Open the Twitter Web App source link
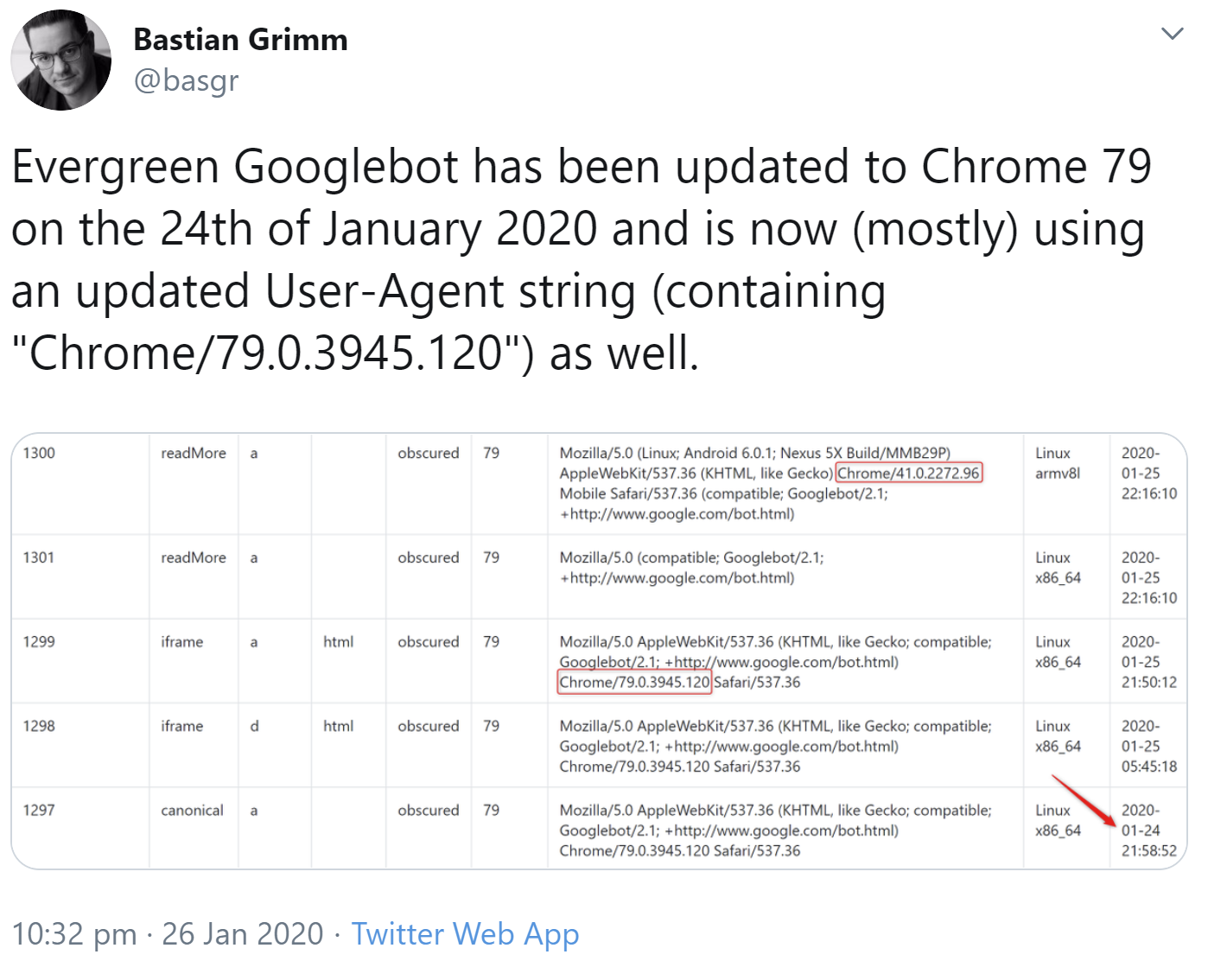 tap(464, 934)
